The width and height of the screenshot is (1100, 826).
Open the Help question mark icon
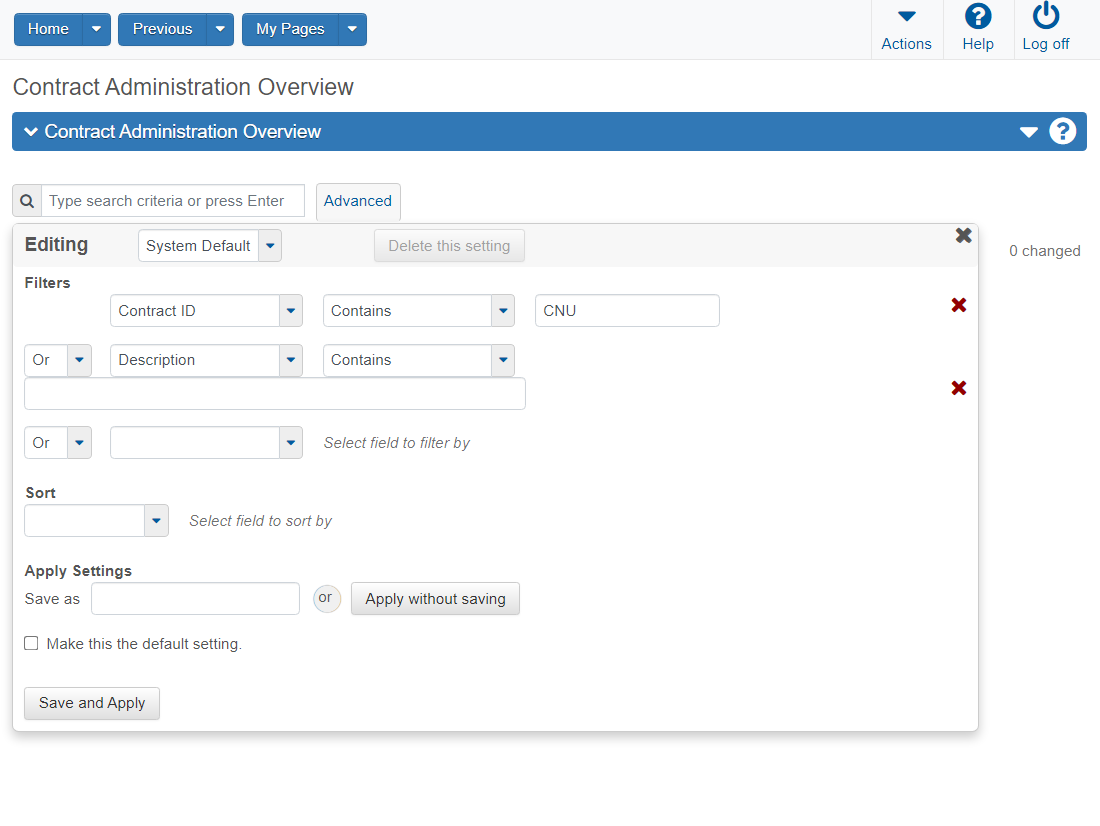(x=978, y=16)
